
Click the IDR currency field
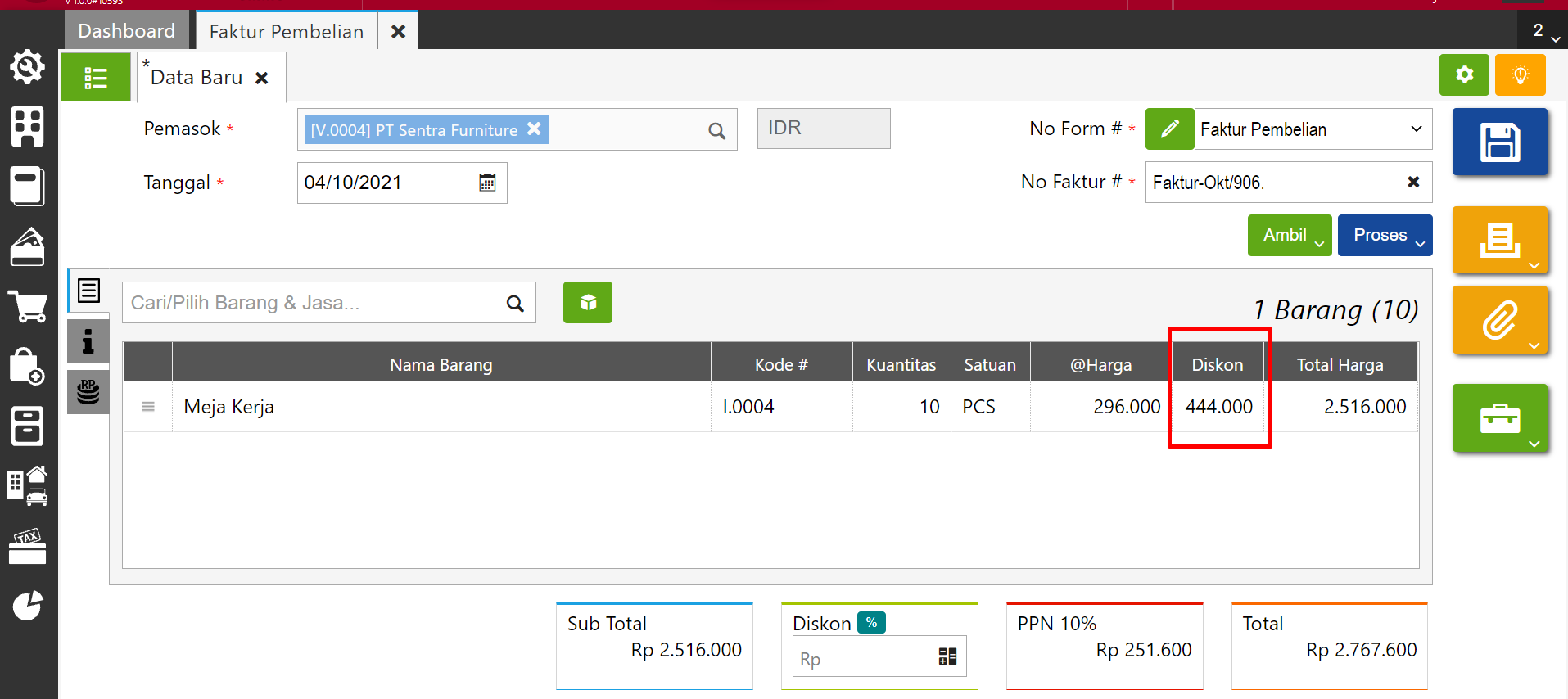click(x=824, y=129)
